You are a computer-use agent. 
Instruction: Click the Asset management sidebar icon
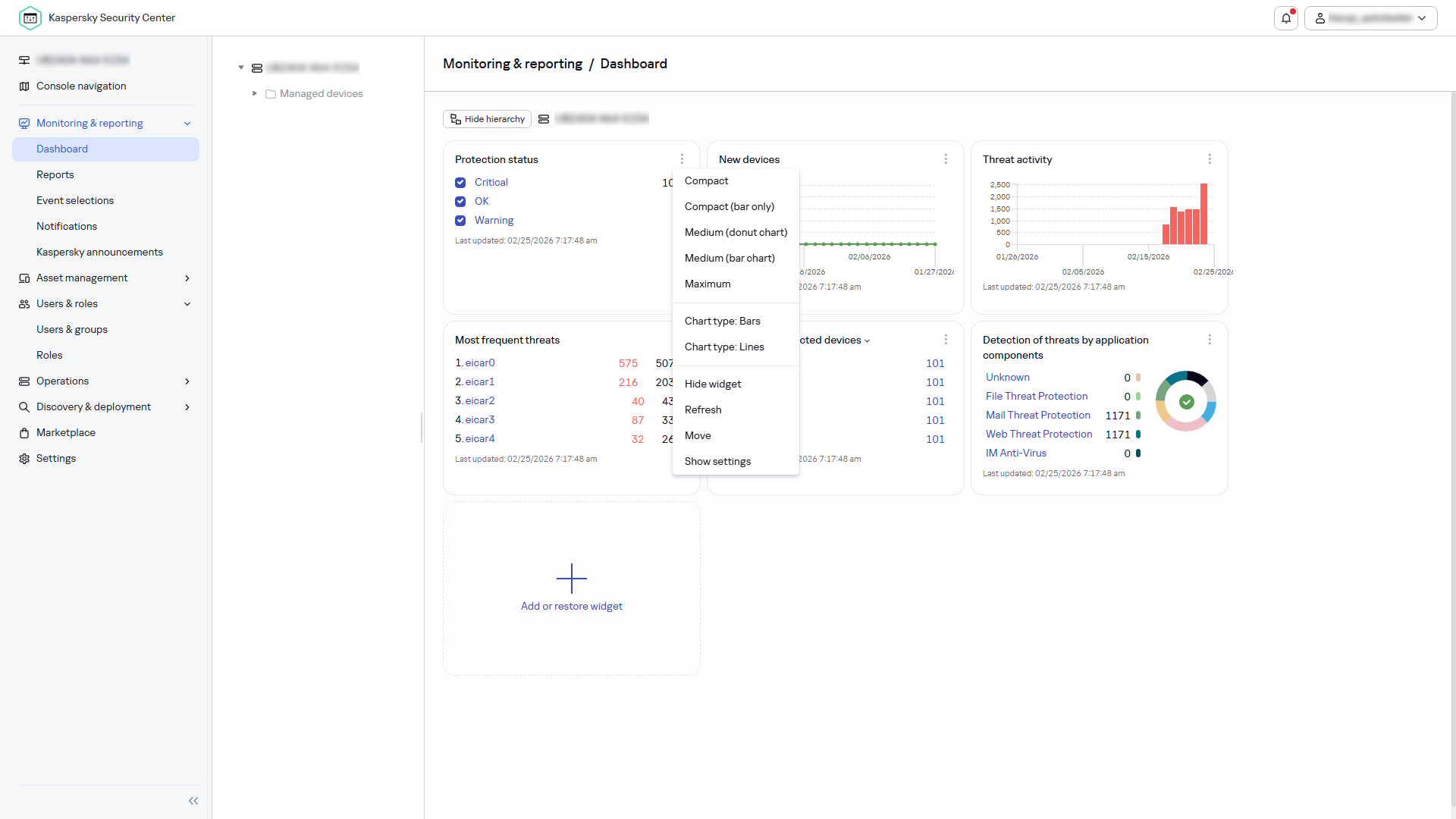click(x=24, y=278)
